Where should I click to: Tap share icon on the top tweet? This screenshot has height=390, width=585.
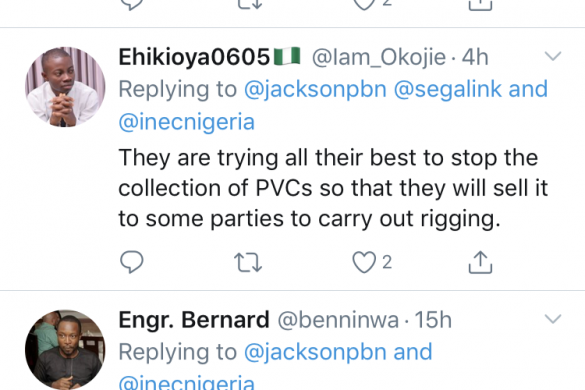(x=480, y=5)
